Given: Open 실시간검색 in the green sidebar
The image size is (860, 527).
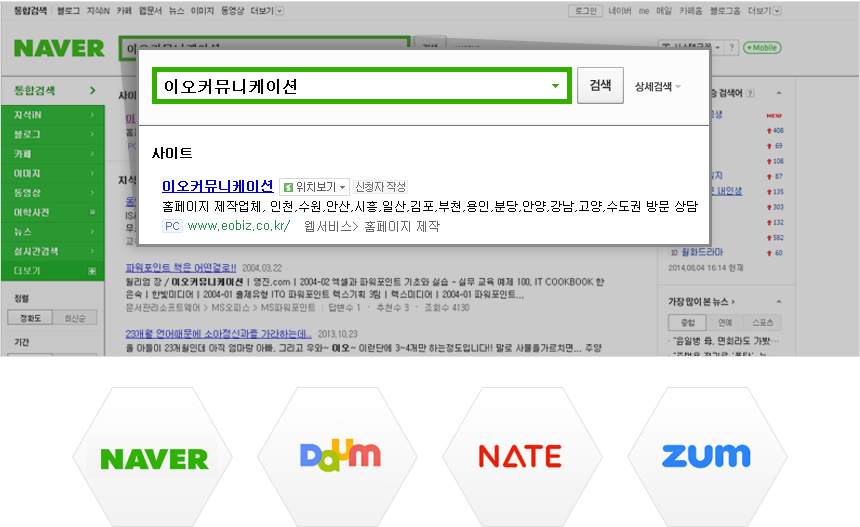Looking at the screenshot, I should coord(53,251).
